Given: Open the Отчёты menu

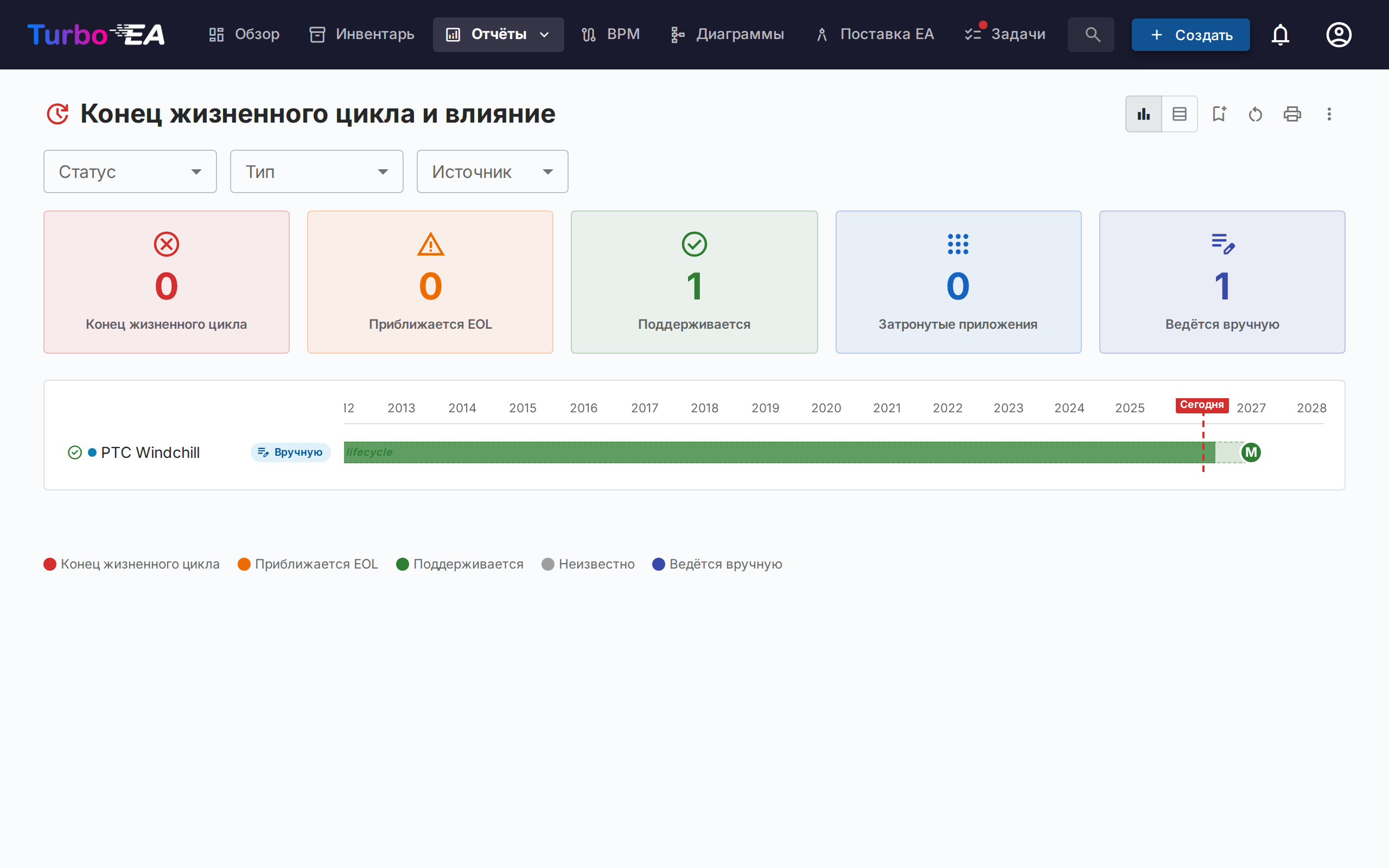Looking at the screenshot, I should [x=498, y=34].
